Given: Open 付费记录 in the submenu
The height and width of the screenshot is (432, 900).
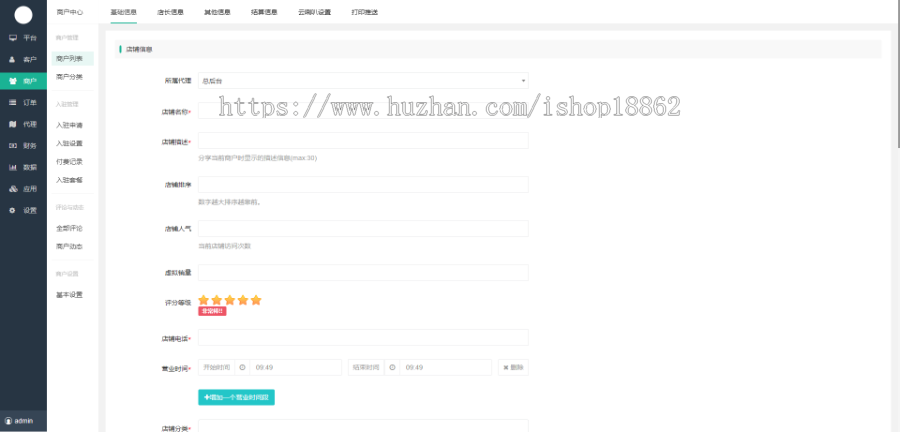Looking at the screenshot, I should click(x=69, y=162).
